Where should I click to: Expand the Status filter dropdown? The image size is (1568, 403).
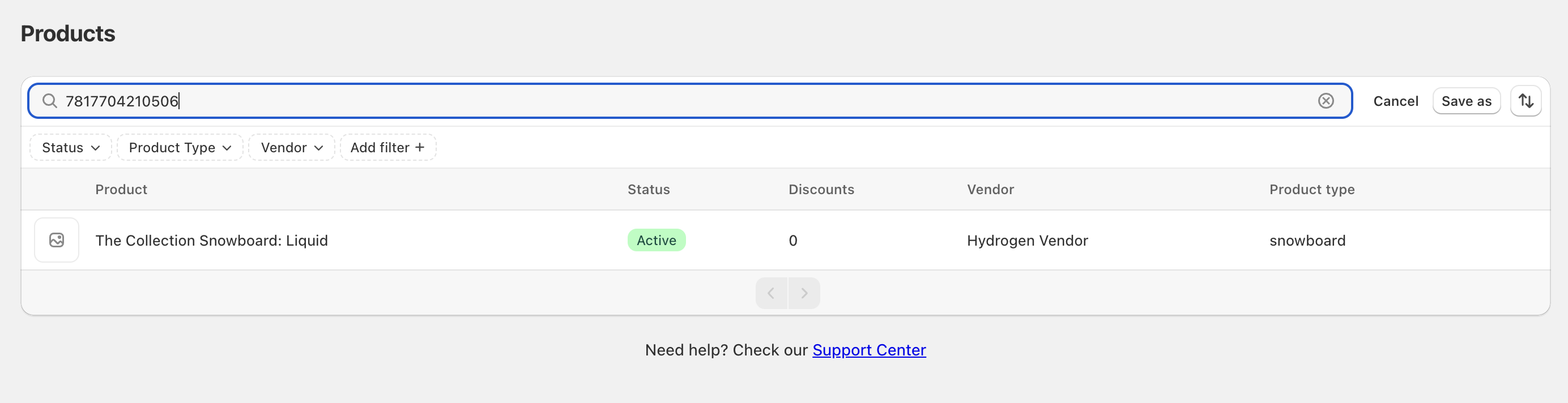71,148
